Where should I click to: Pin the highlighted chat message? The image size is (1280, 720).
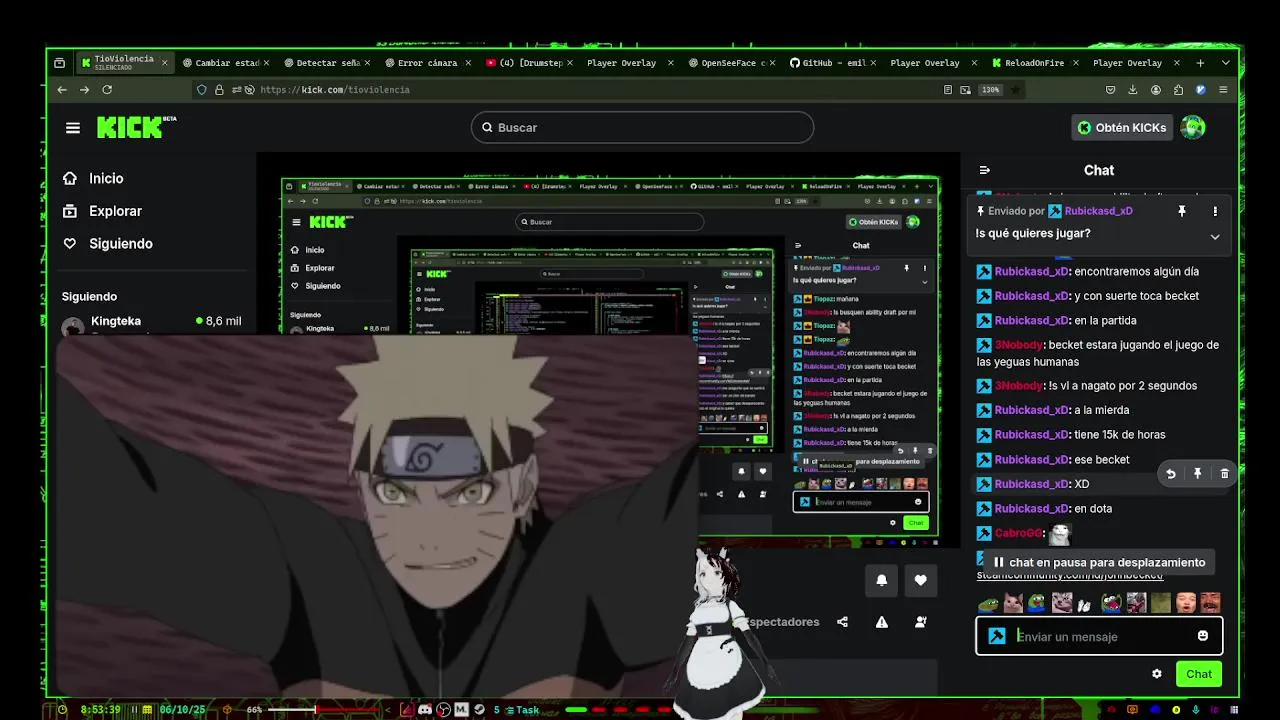(1197, 474)
